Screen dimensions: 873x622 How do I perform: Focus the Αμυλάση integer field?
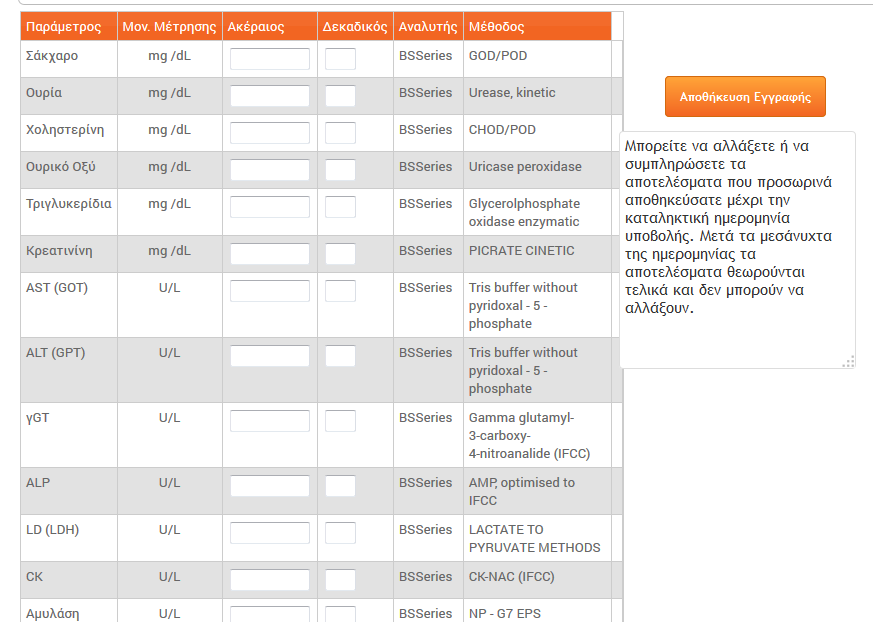[x=269, y=614]
